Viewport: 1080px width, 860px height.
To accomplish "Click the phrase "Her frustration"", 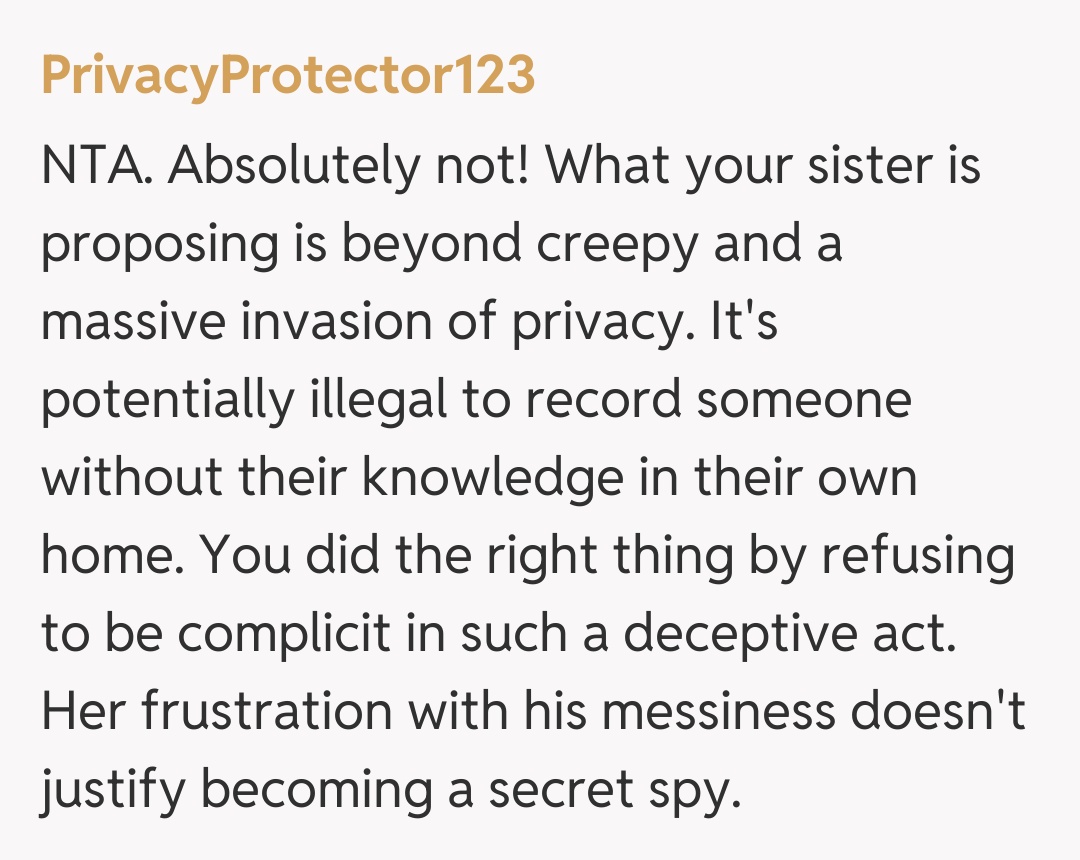I will pos(220,713).
